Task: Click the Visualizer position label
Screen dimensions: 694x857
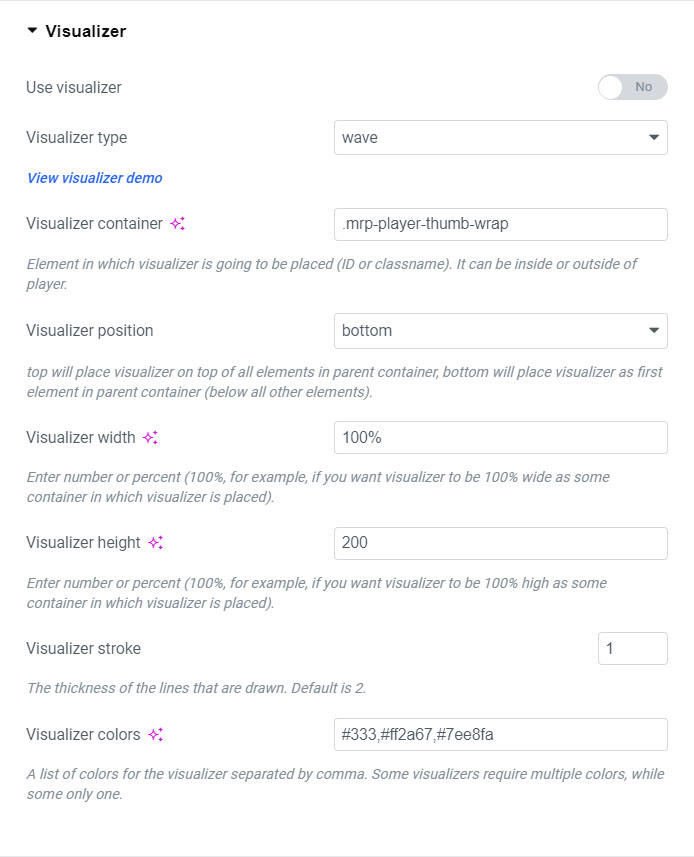Action: (90, 331)
